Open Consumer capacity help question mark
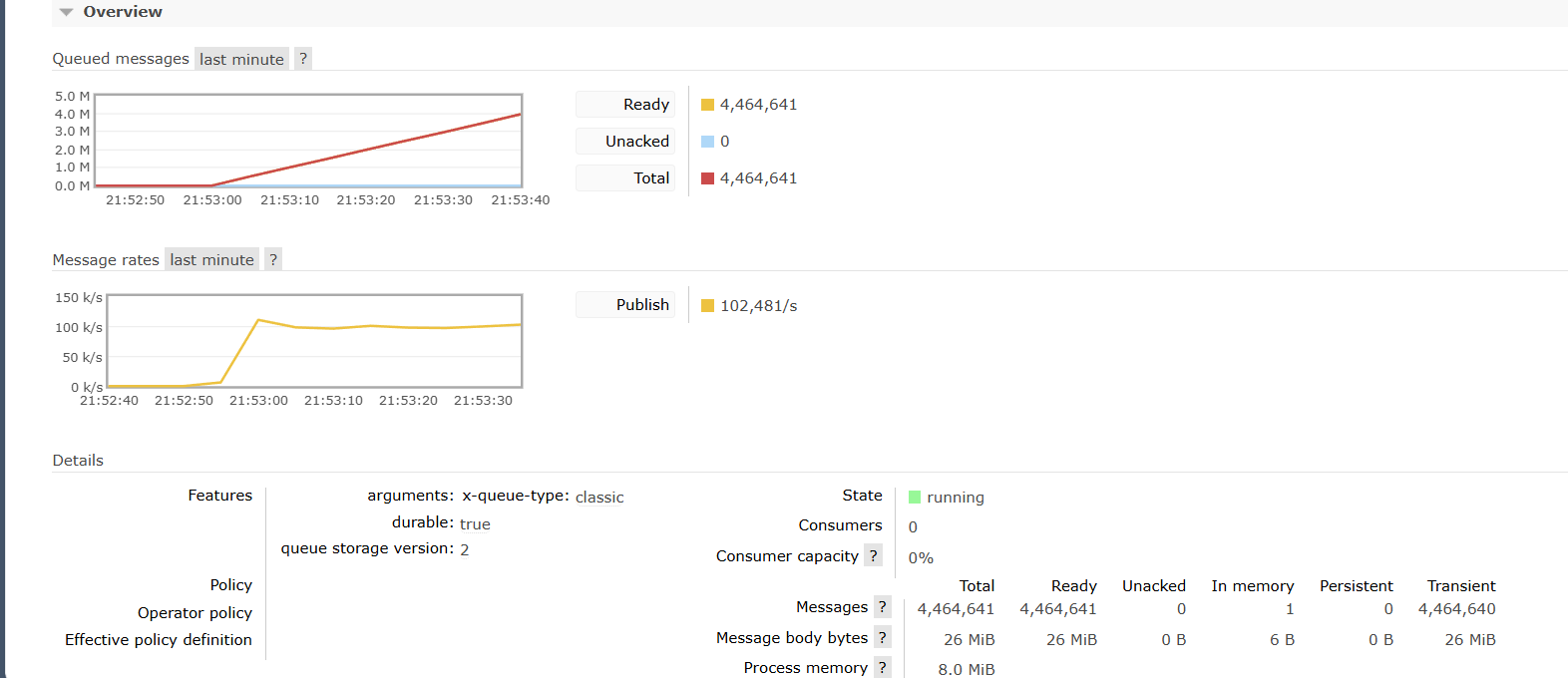 [874, 556]
